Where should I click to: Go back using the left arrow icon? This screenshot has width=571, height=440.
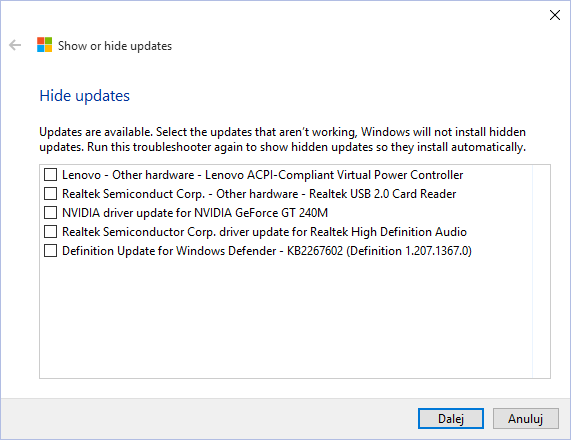click(x=15, y=45)
